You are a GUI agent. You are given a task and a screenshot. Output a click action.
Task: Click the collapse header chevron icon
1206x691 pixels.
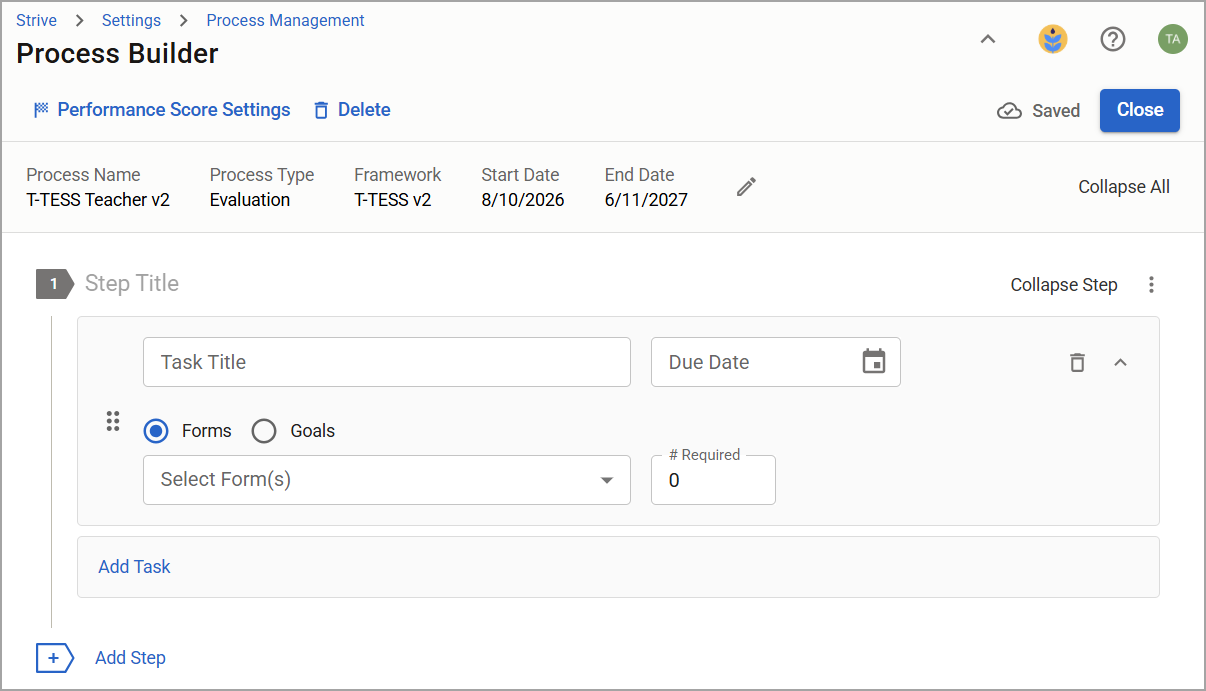tap(987, 39)
